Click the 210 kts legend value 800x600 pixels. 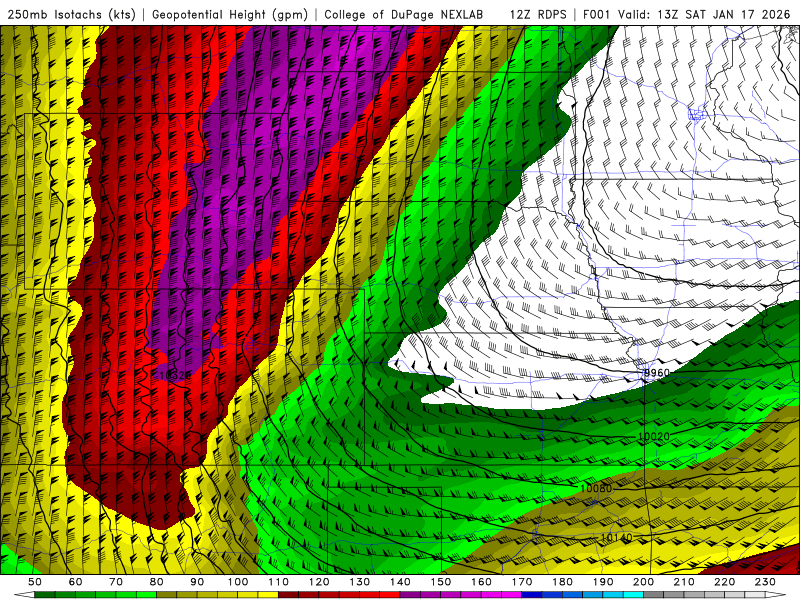pos(684,582)
